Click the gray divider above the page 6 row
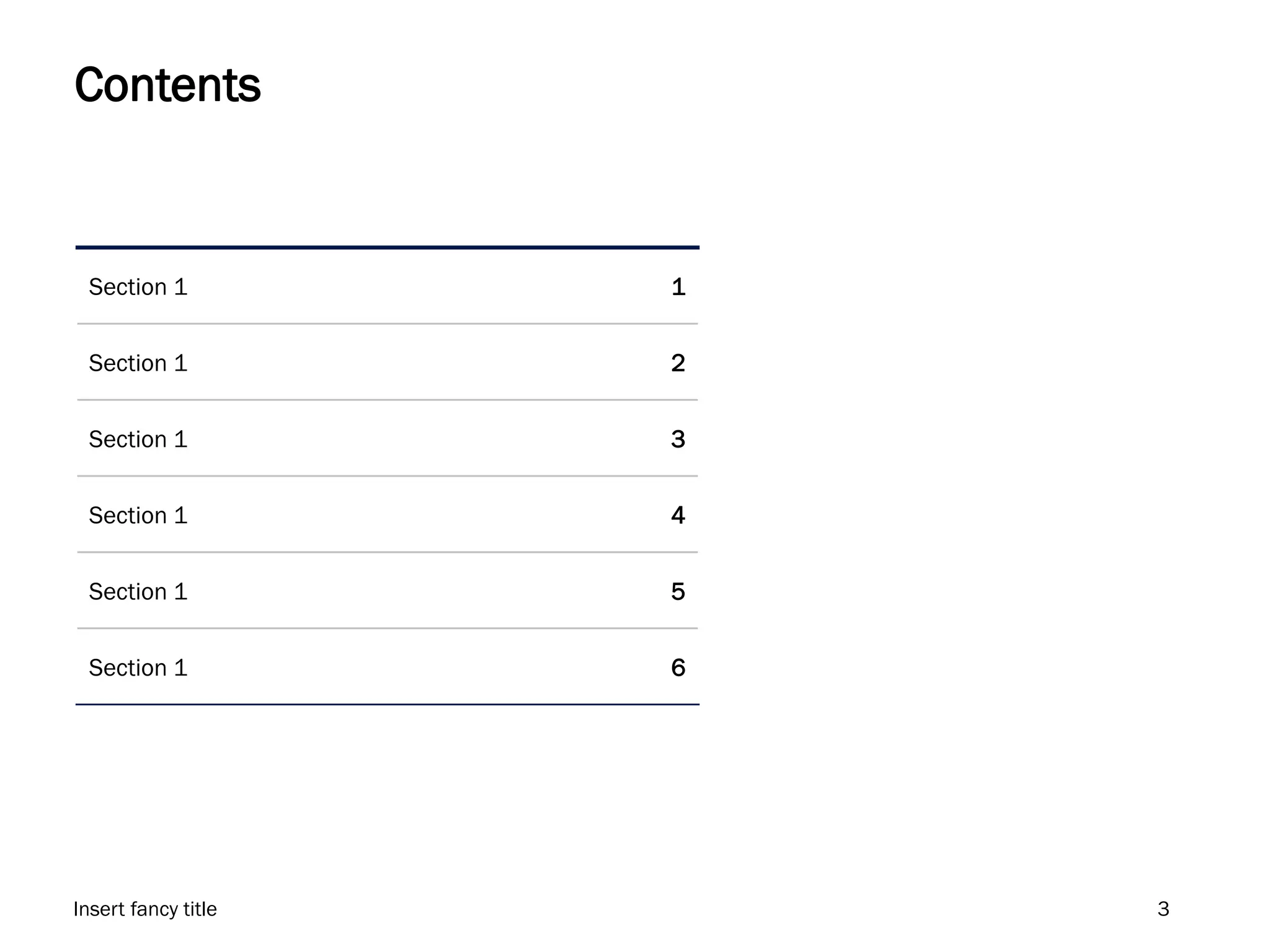Screen dimensions: 1270x952 pyautogui.click(x=388, y=628)
